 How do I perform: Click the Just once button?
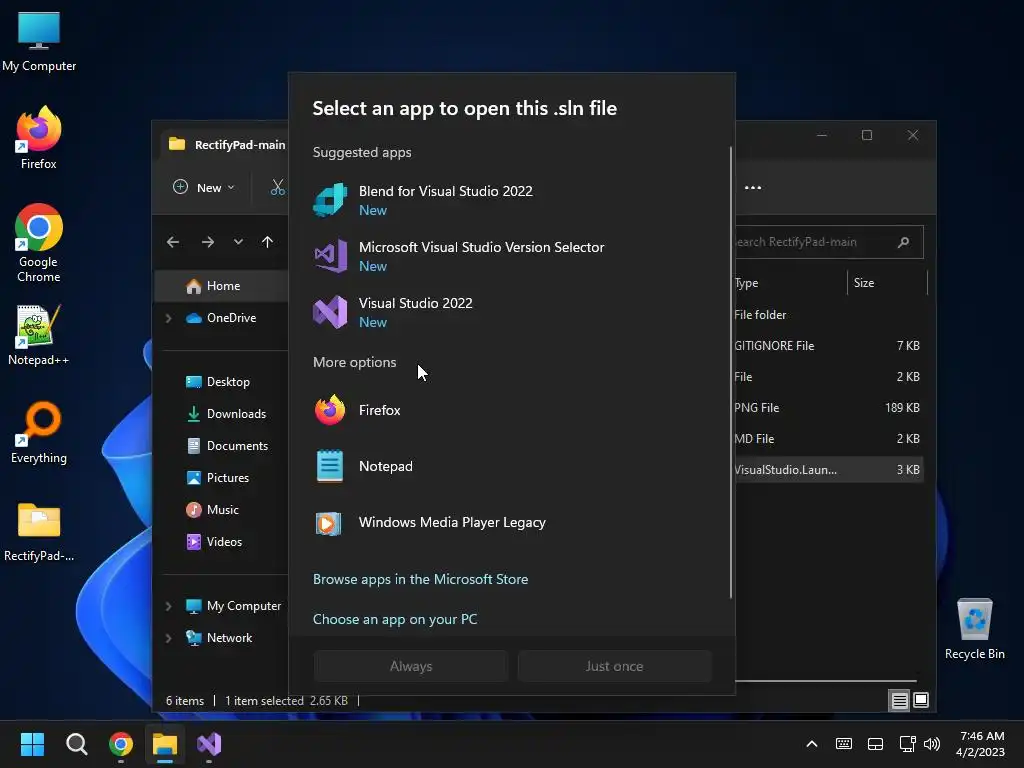(x=615, y=666)
